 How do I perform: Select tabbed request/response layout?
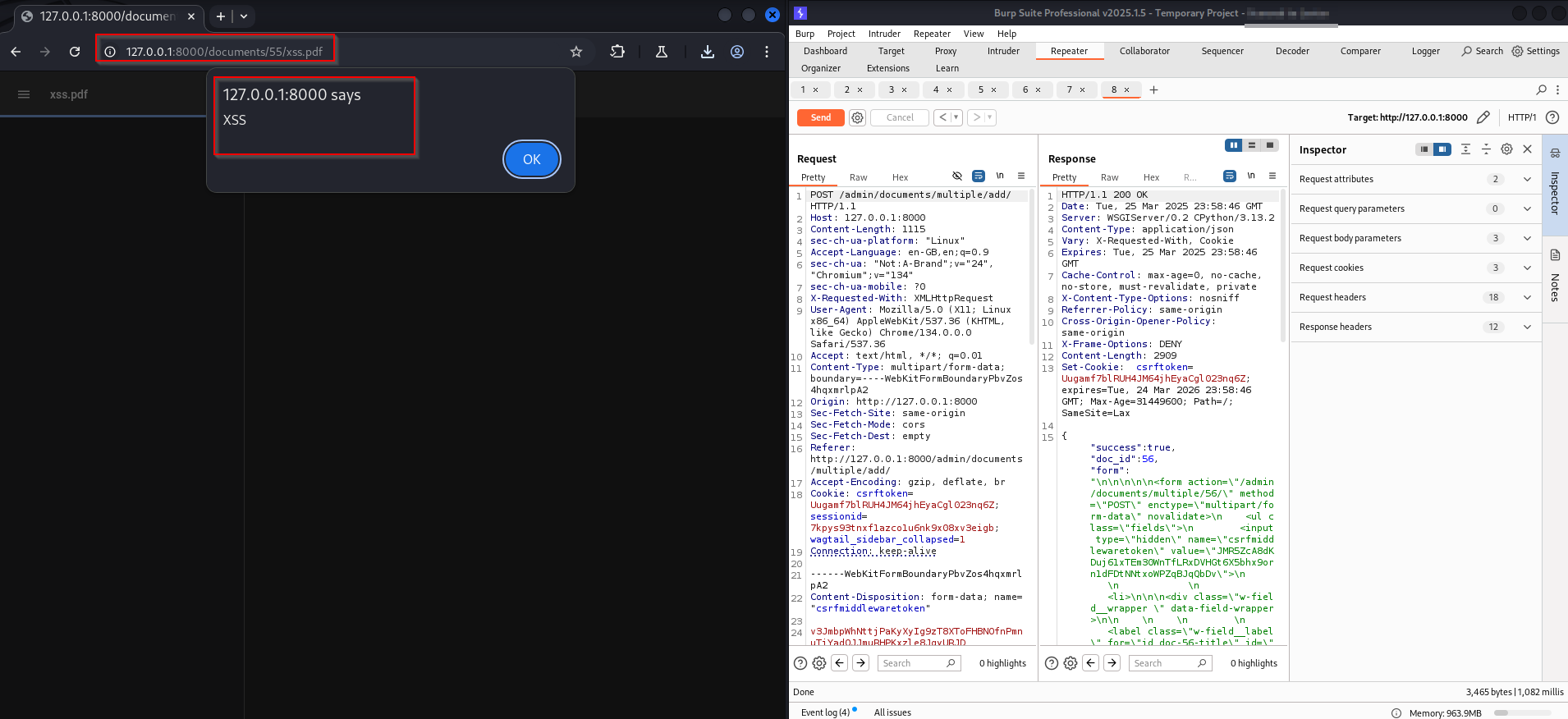pos(1270,145)
